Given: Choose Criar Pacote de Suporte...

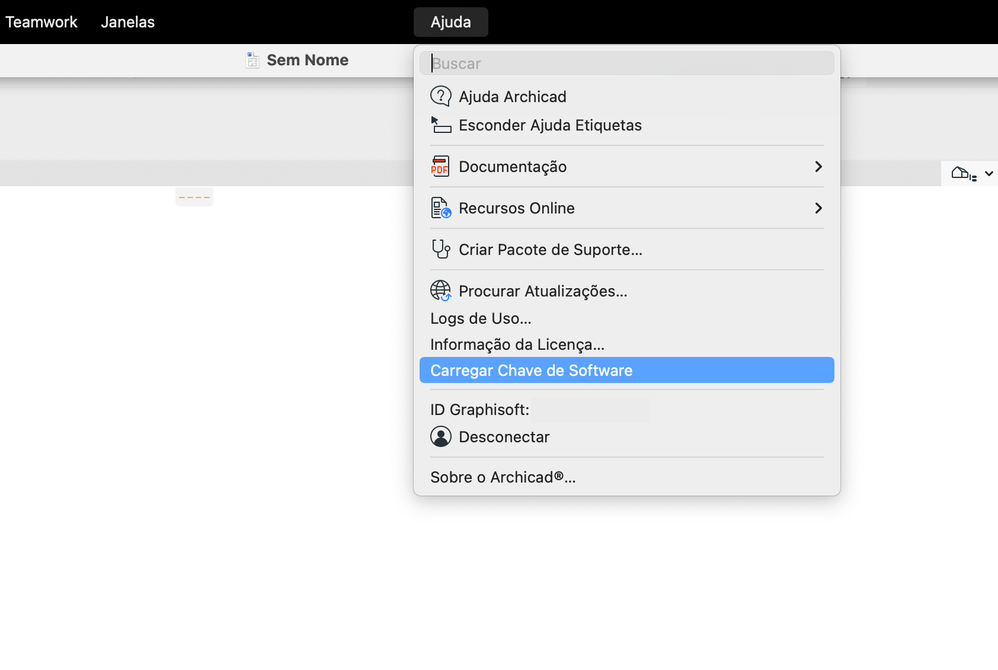Looking at the screenshot, I should click(x=627, y=249).
